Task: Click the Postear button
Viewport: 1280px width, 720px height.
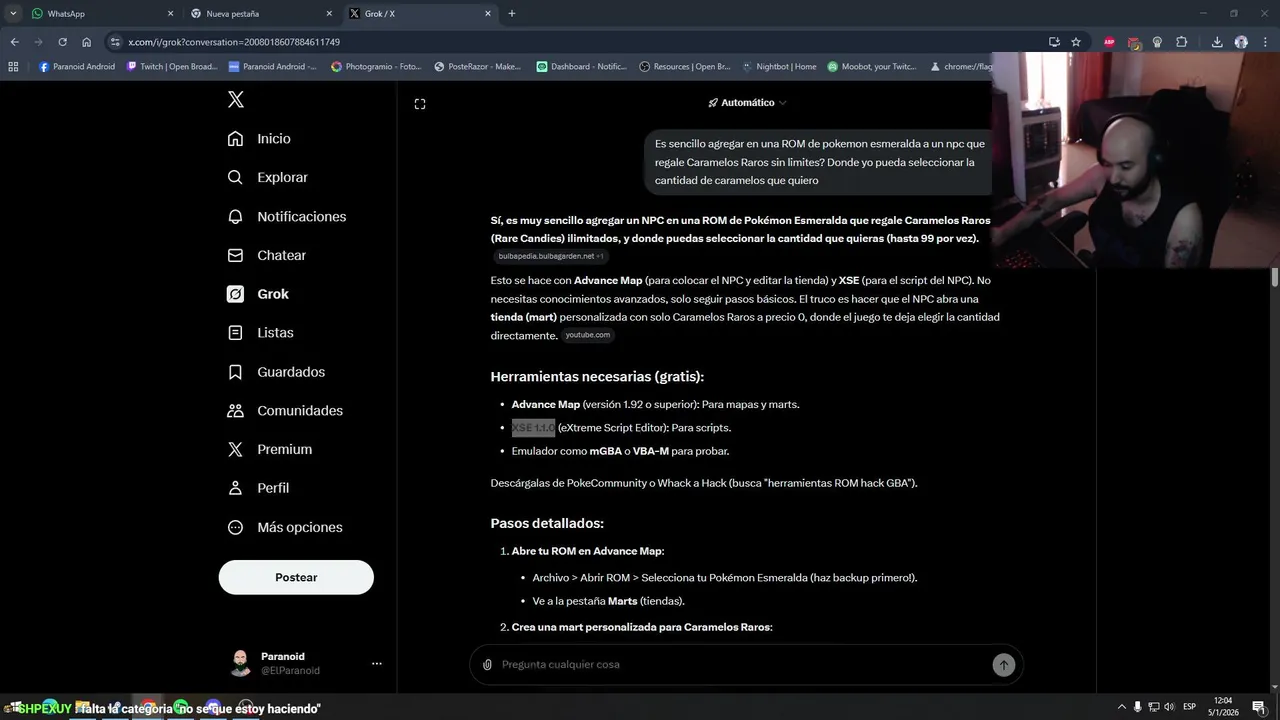Action: pos(296,577)
